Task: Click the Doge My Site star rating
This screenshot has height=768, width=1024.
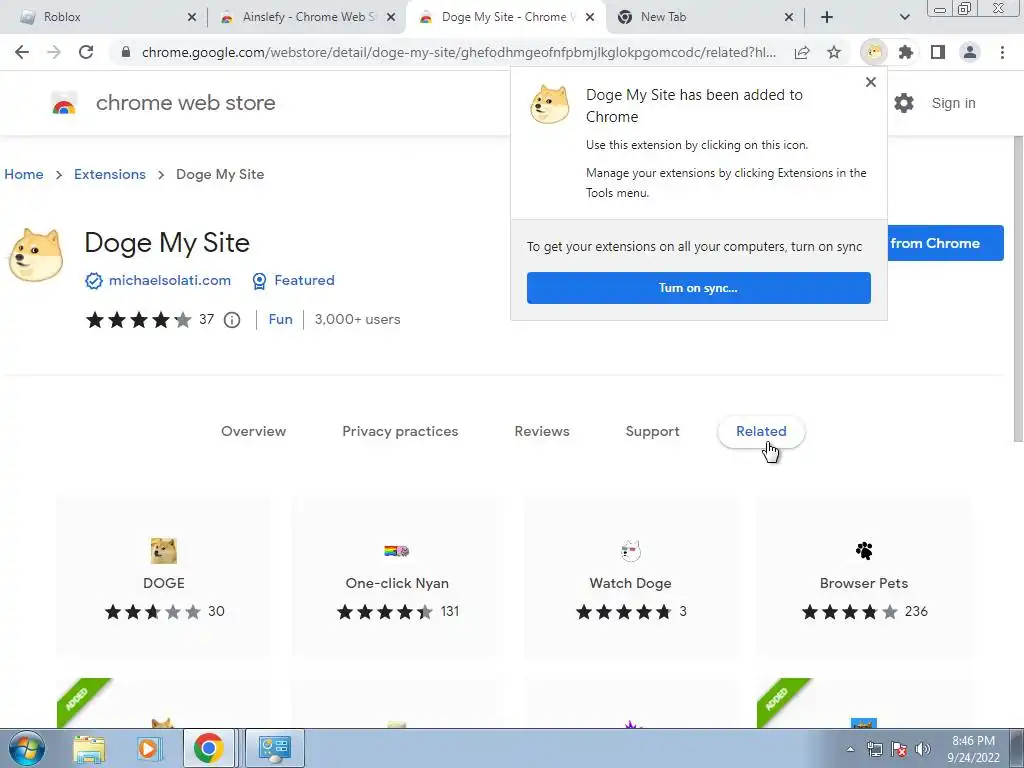Action: 138,319
